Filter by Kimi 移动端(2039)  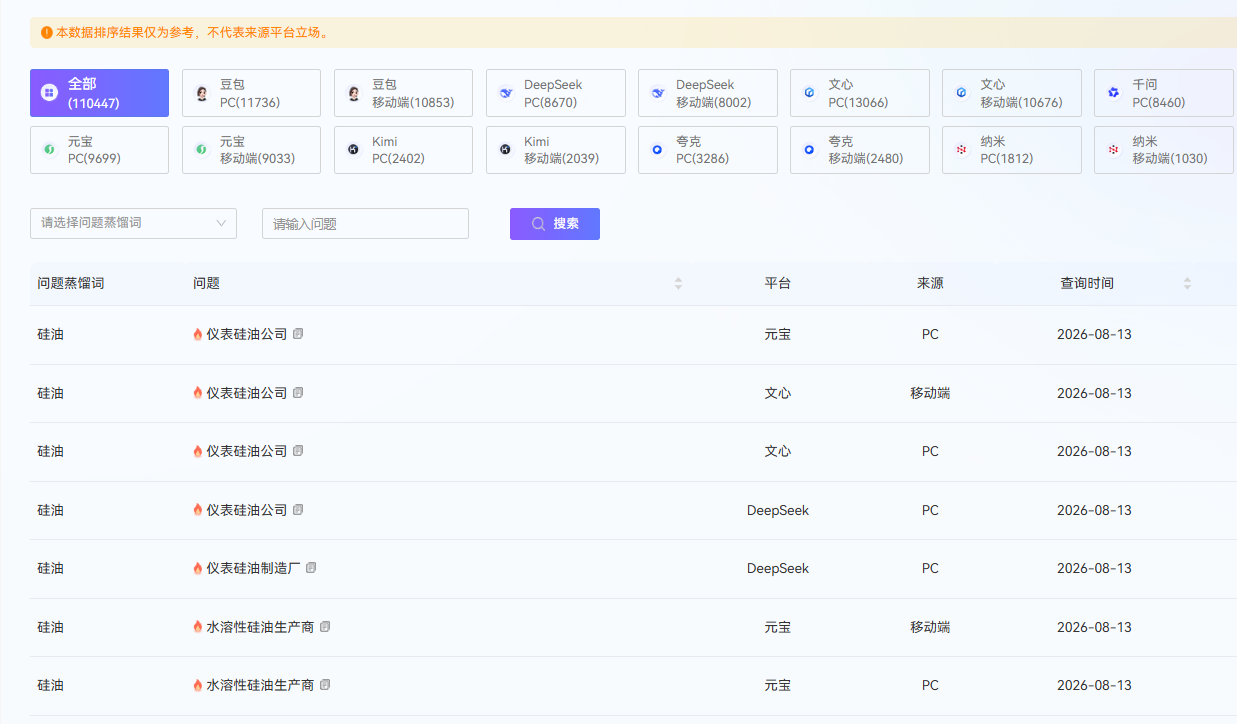point(555,150)
